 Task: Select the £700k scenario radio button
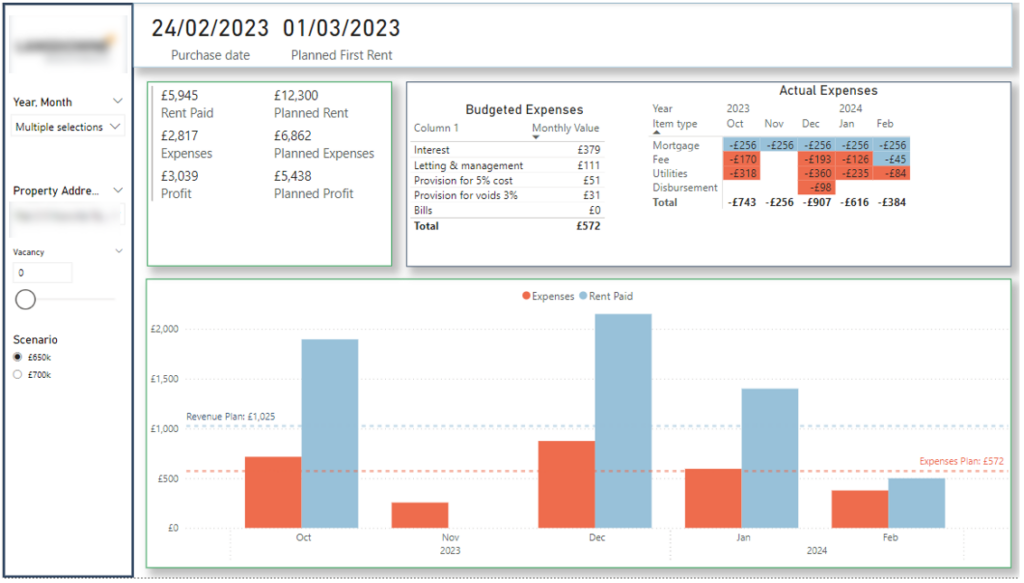pos(18,375)
